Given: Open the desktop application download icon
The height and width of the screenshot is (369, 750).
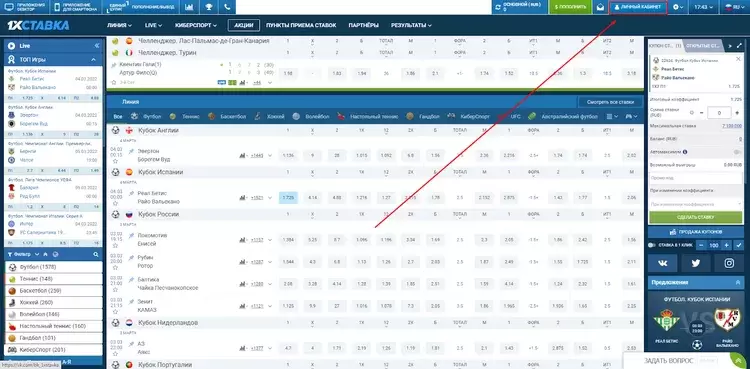Looking at the screenshot, I should [x=24, y=7].
